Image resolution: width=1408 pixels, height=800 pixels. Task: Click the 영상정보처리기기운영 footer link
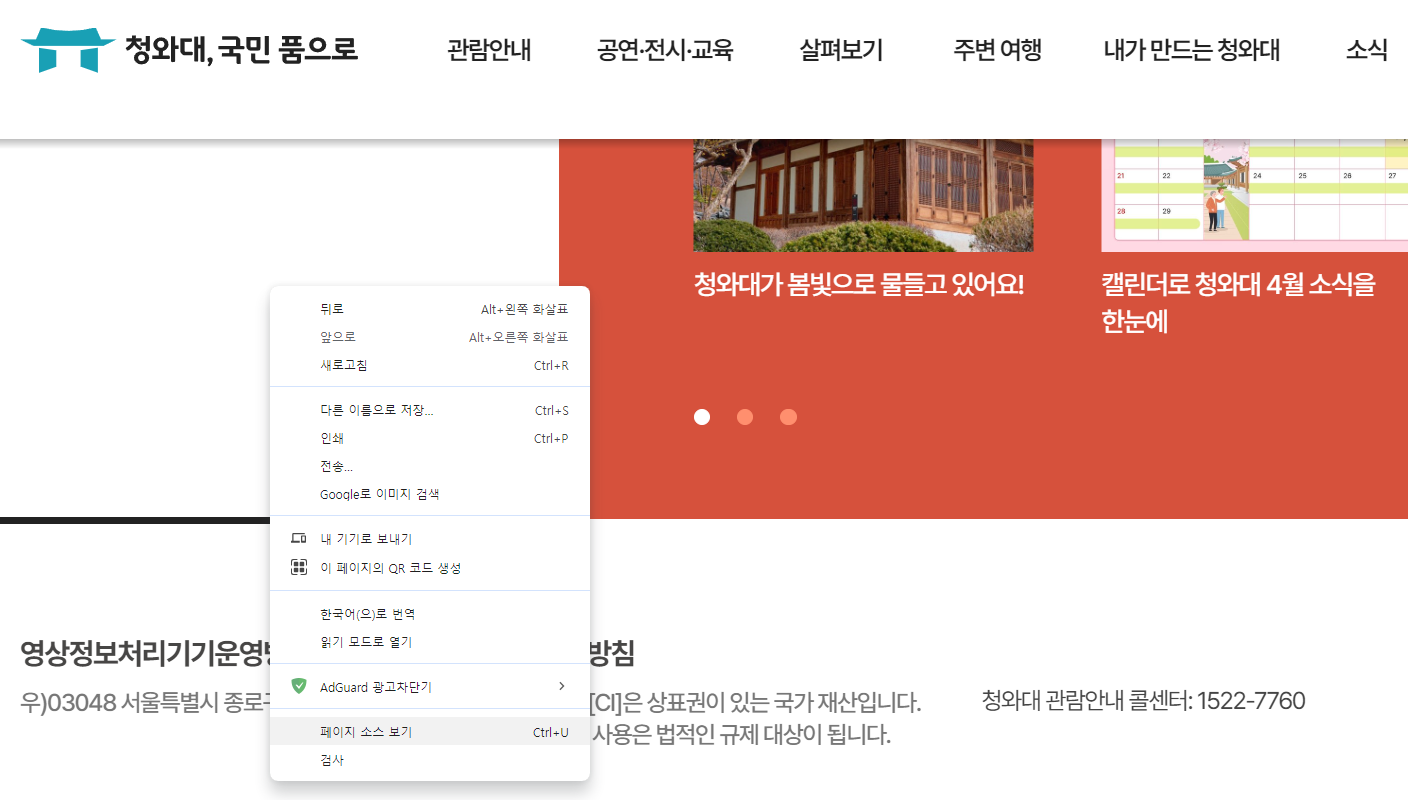pos(145,653)
